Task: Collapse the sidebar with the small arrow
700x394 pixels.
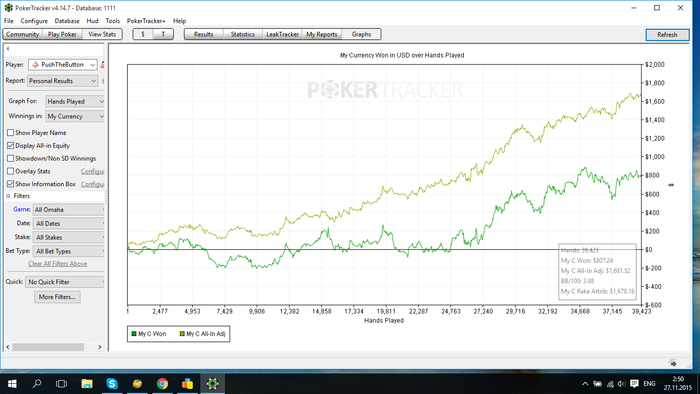Action: 8,49
